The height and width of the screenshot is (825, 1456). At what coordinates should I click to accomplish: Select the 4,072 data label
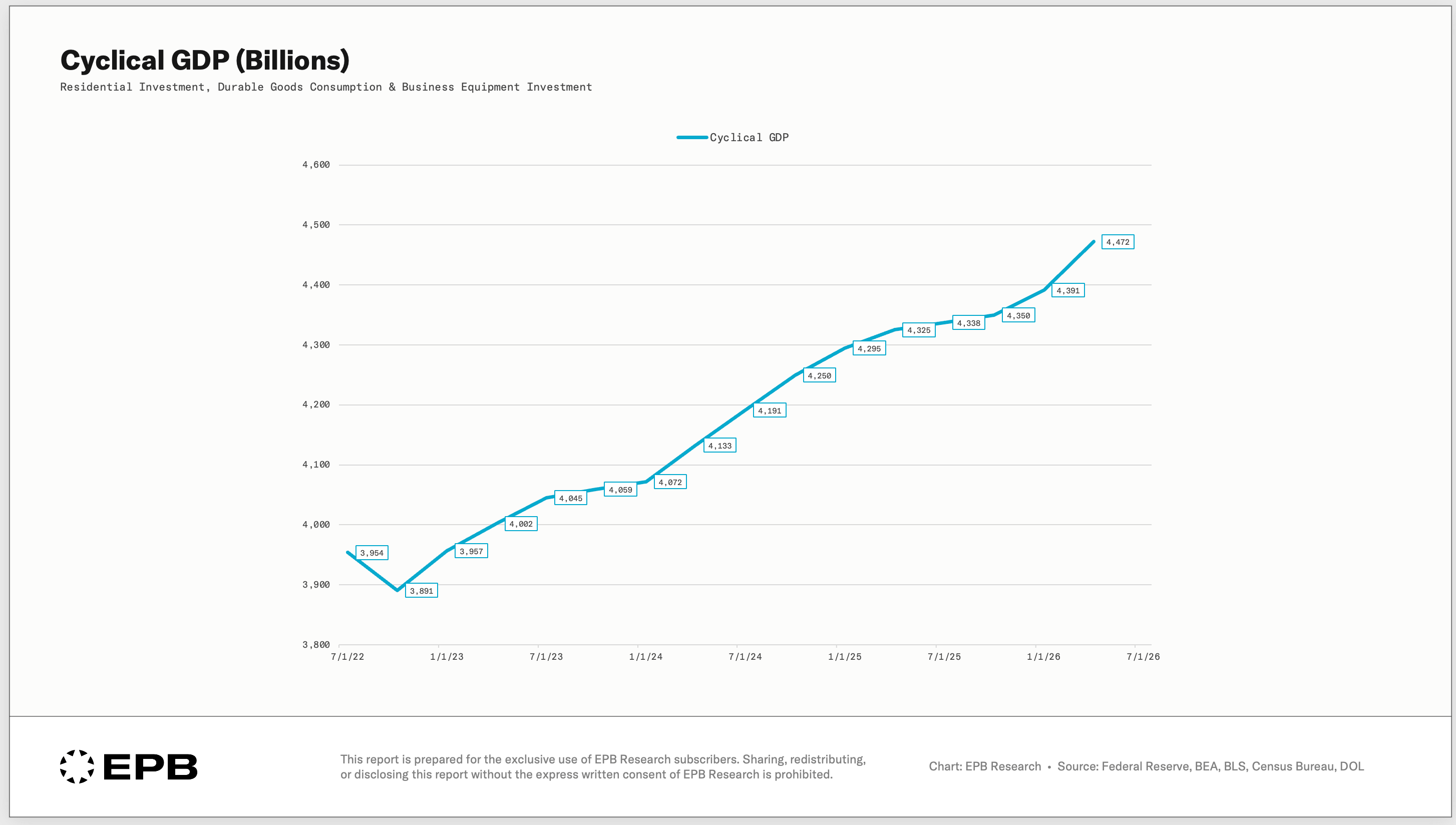click(669, 482)
